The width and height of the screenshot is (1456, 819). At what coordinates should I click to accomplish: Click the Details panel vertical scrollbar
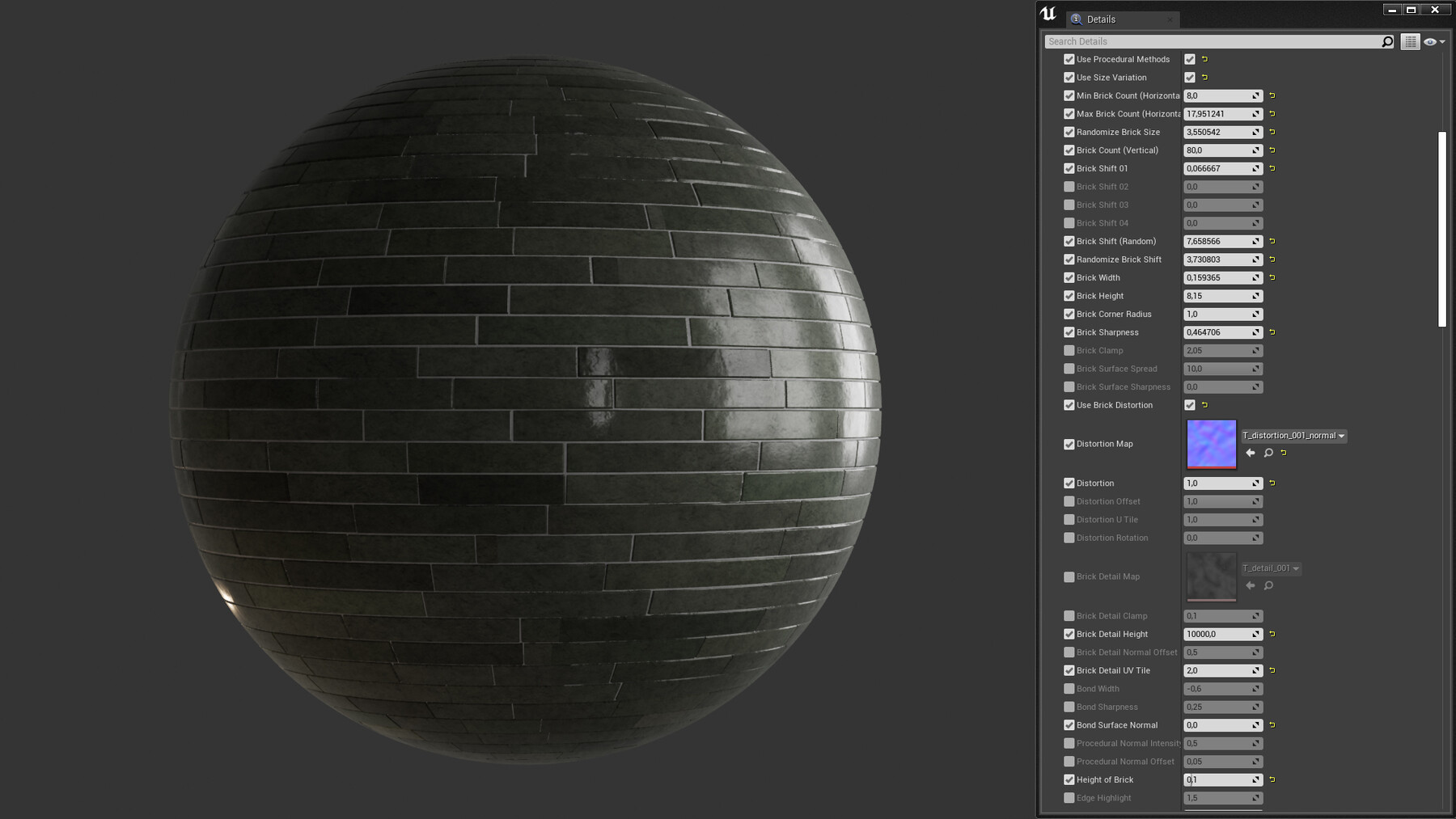[x=1442, y=229]
